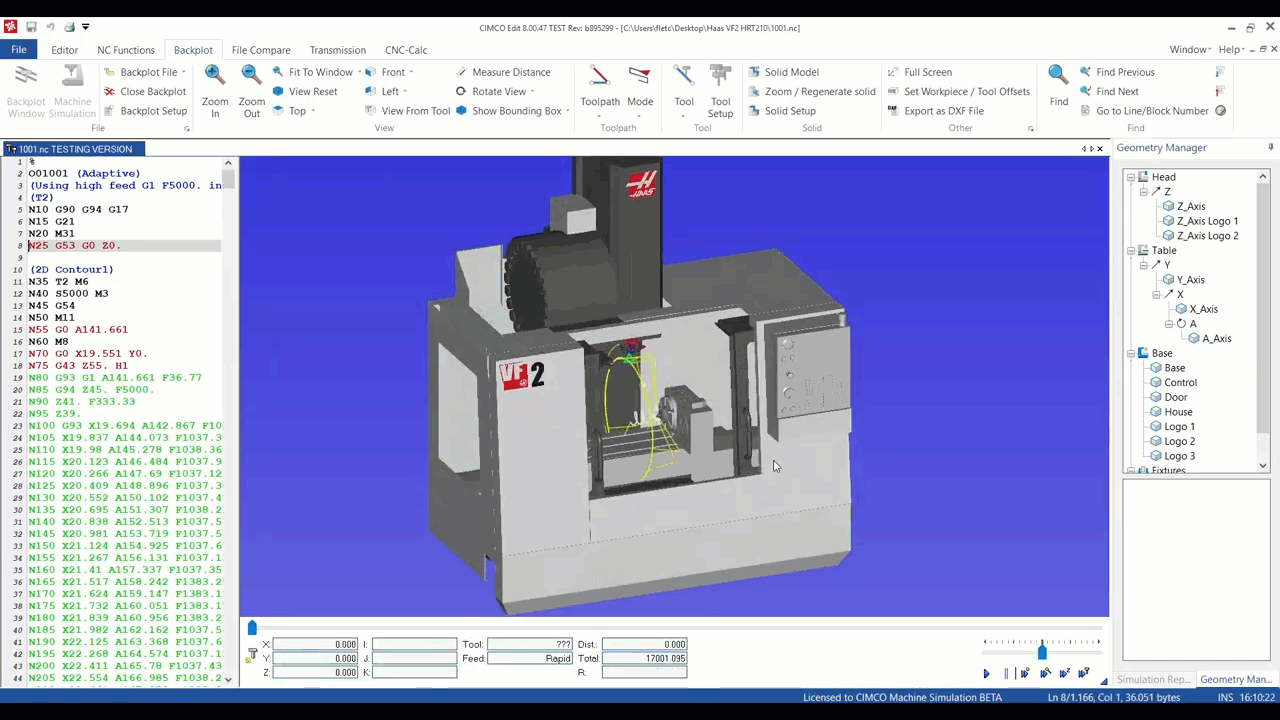Open the Help menu

(1231, 50)
